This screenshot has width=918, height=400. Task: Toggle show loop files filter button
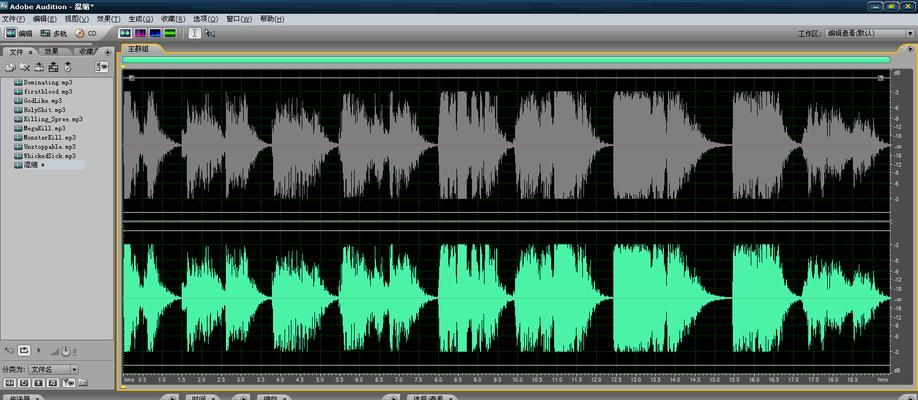pos(24,382)
